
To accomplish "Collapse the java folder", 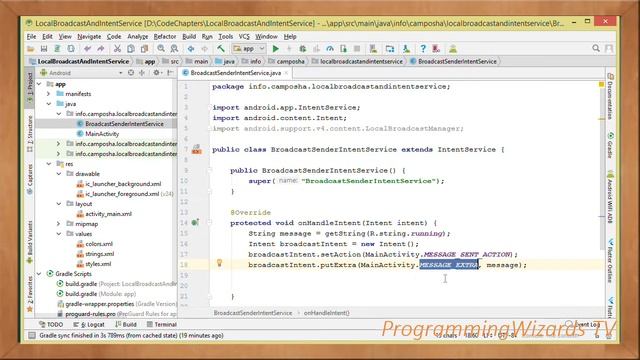I will coord(49,104).
